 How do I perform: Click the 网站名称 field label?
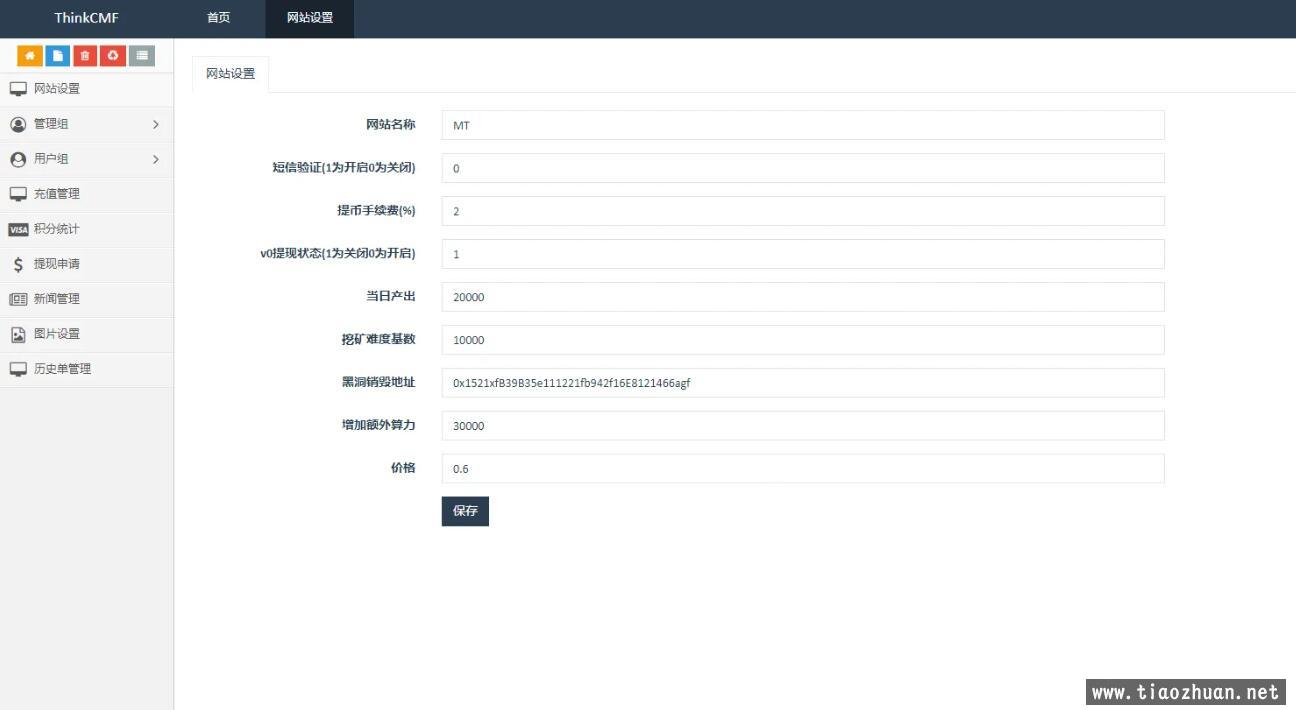pos(390,125)
